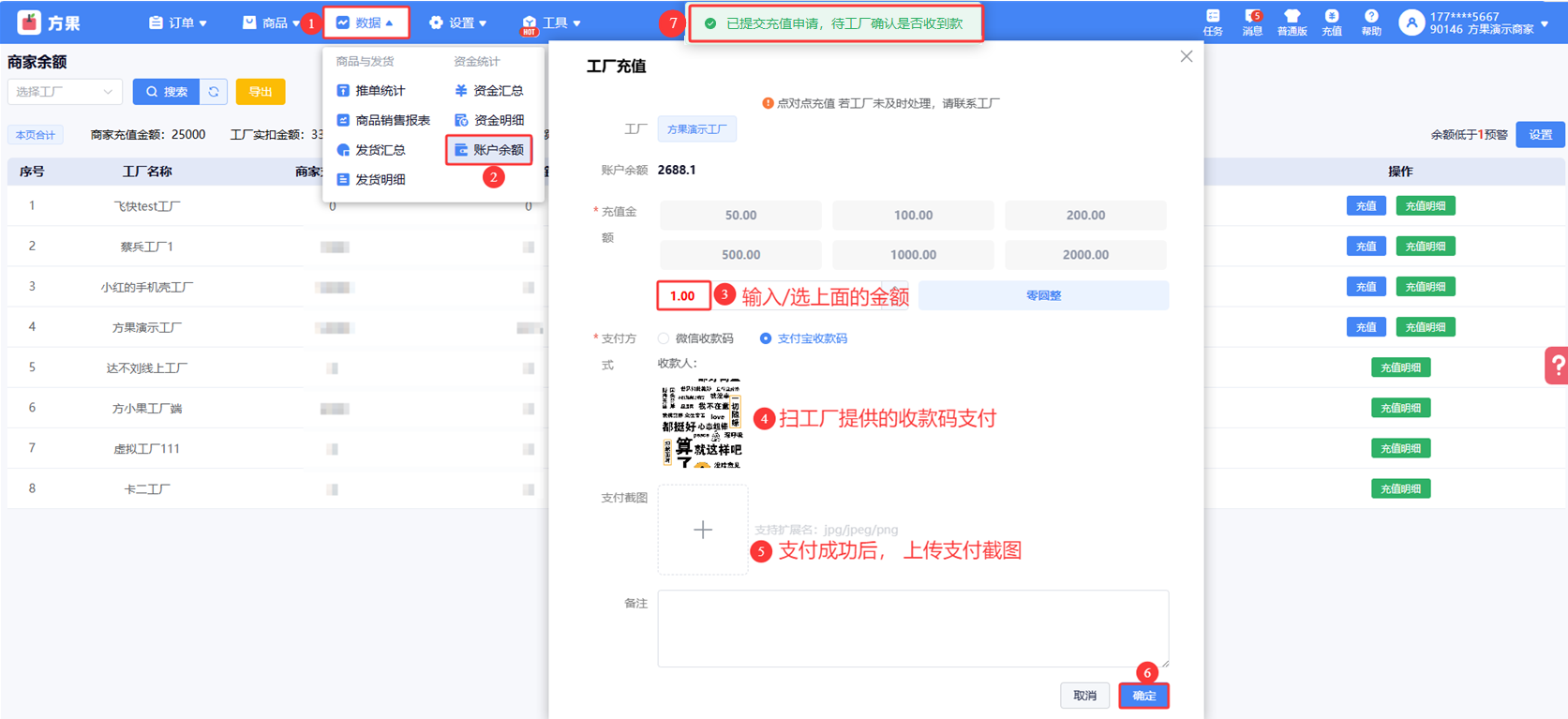Image resolution: width=1568 pixels, height=719 pixels.
Task: Open the 选择工厂 combo box
Action: pyautogui.click(x=65, y=92)
